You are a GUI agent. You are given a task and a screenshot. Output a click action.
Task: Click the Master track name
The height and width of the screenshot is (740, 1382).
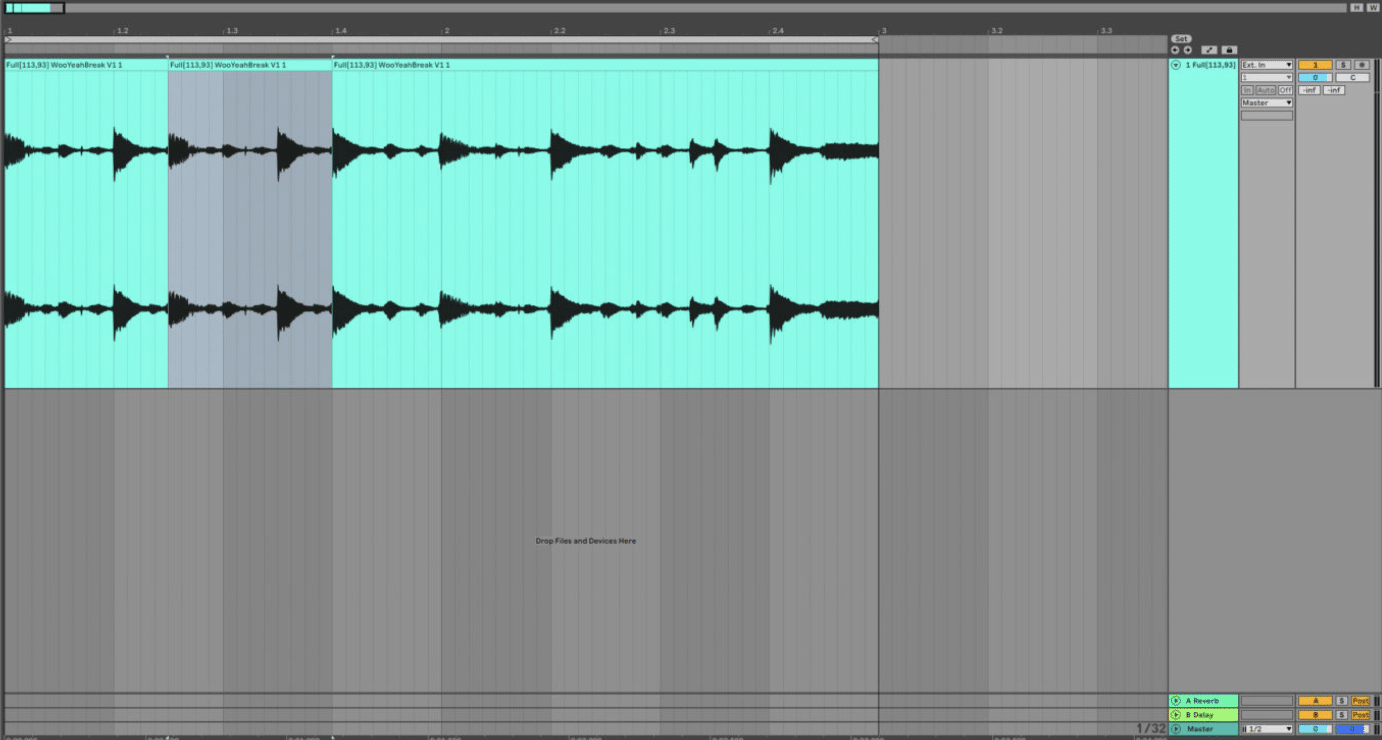pyautogui.click(x=1200, y=729)
